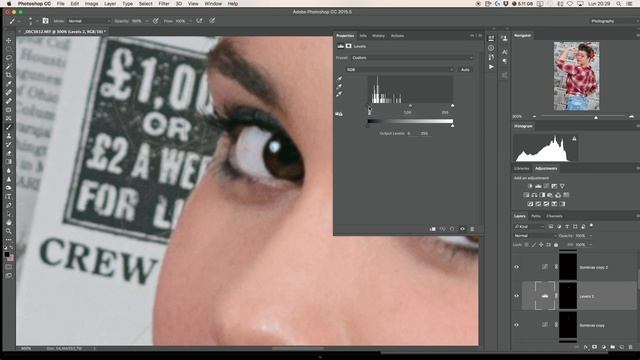Select the Type tool
Screen dimensions: 640x360
(x=9, y=196)
